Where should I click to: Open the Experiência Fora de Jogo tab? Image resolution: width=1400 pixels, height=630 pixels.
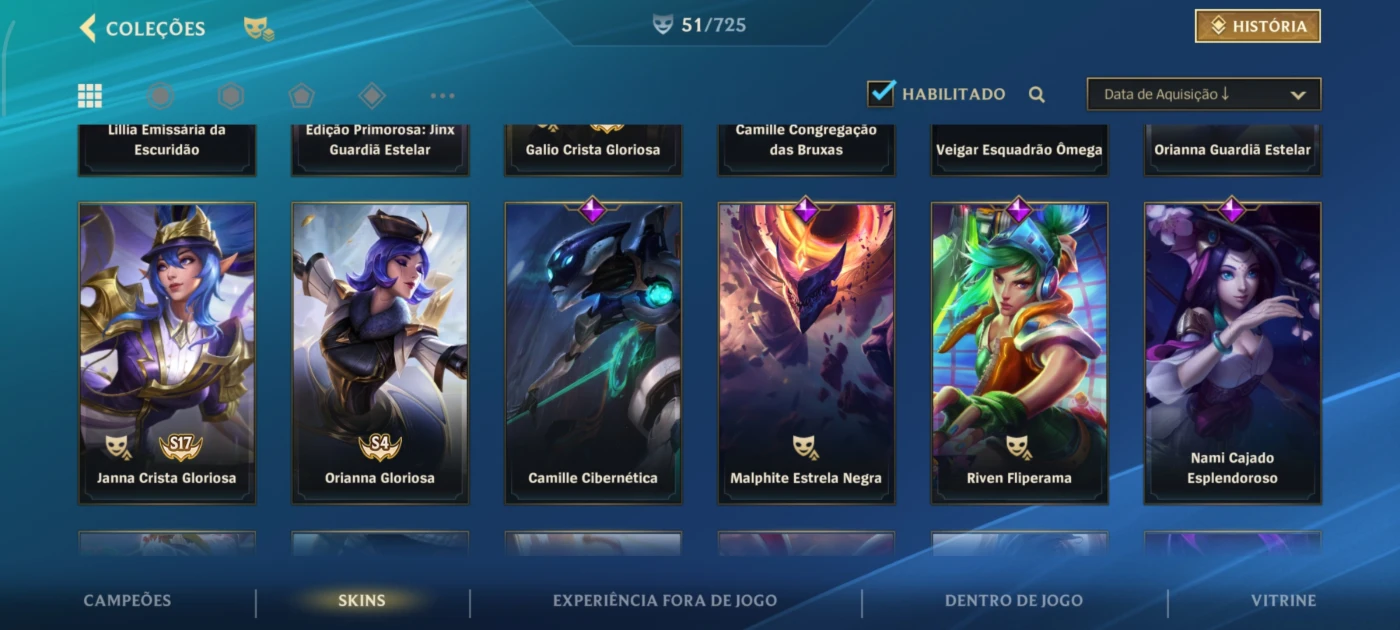tap(665, 600)
